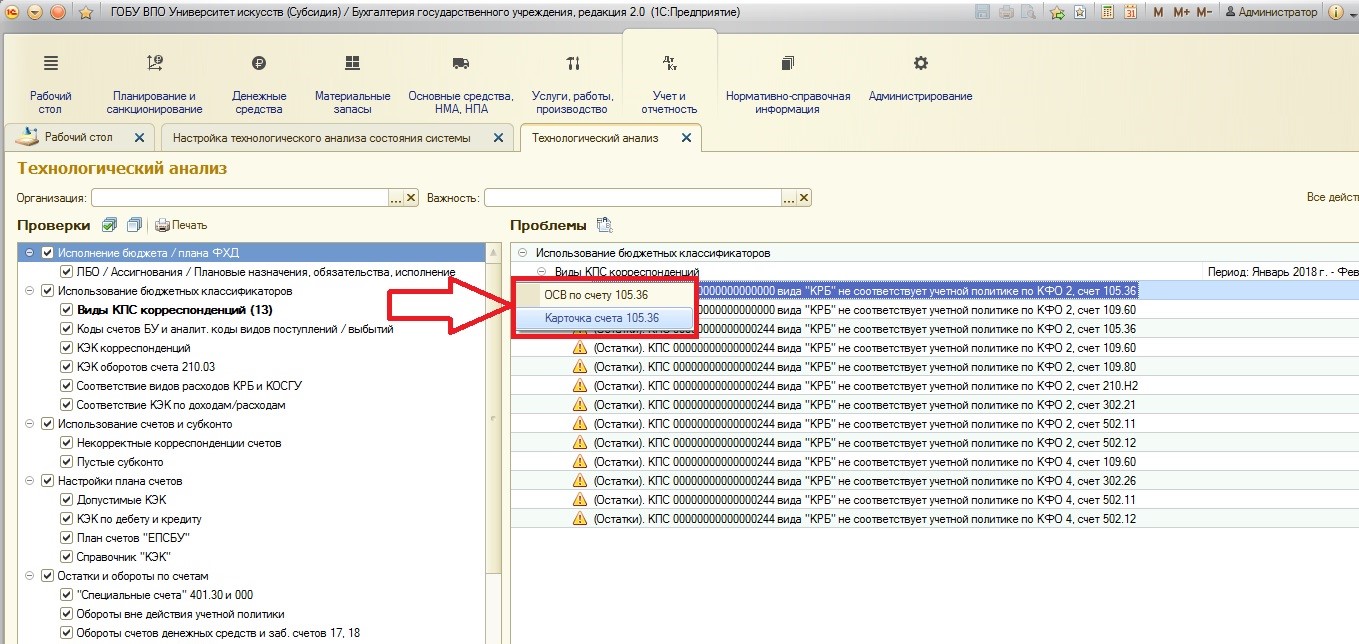Switch to the Настройка технологического анализа tab
The width and height of the screenshot is (1359, 644).
(321, 138)
